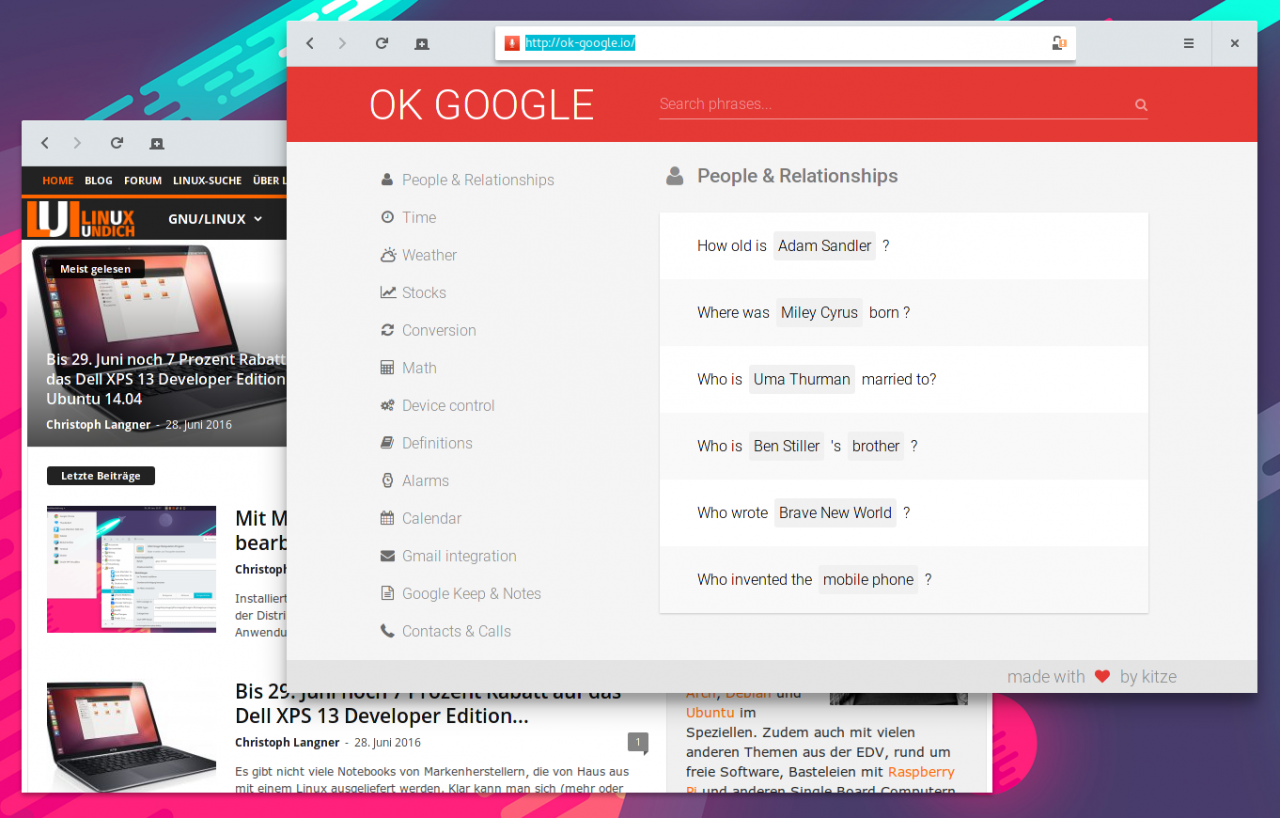Select the Stocks category

click(x=424, y=292)
